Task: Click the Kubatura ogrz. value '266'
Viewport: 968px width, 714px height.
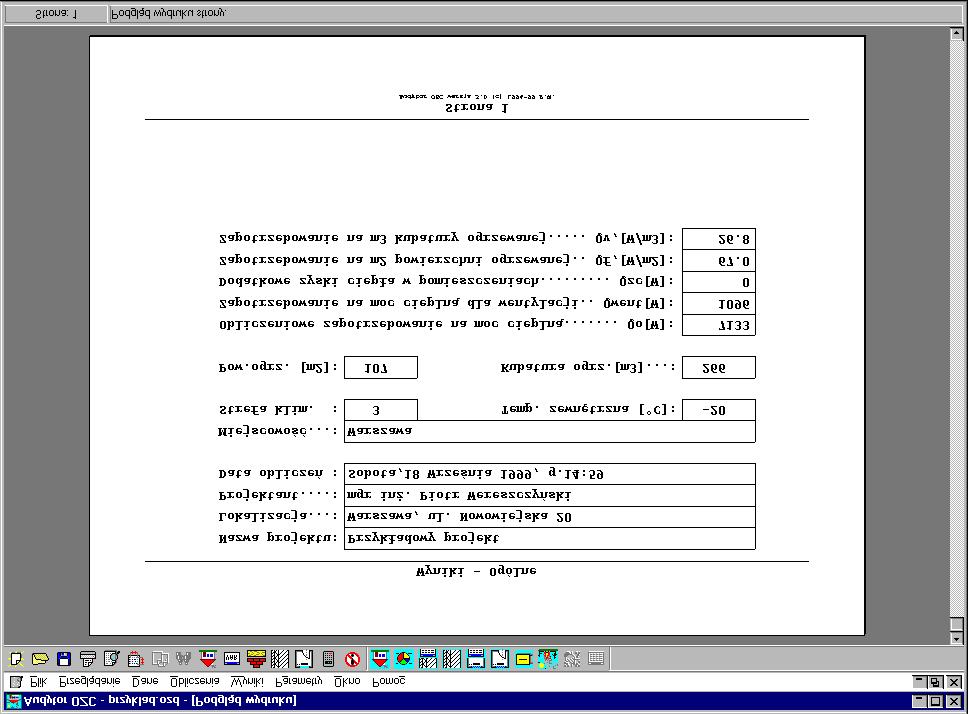Action: 719,368
